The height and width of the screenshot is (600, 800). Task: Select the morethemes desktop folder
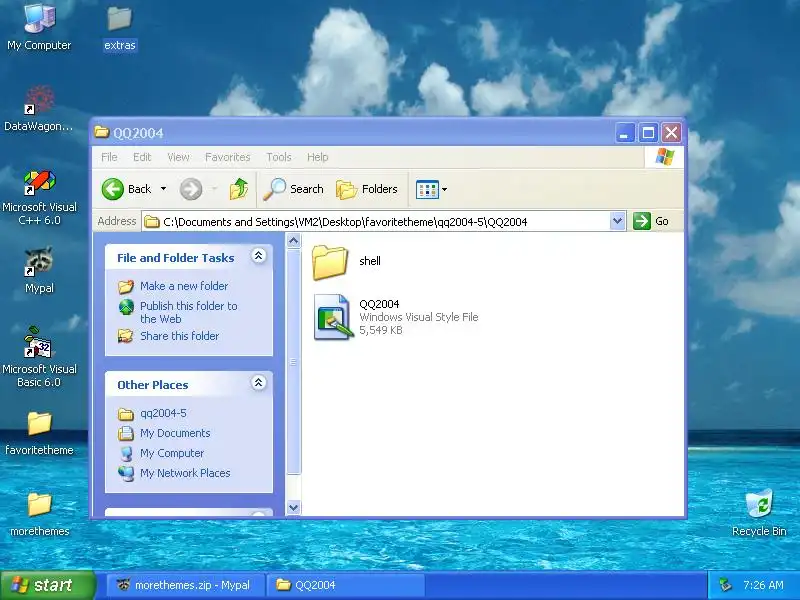(x=39, y=514)
